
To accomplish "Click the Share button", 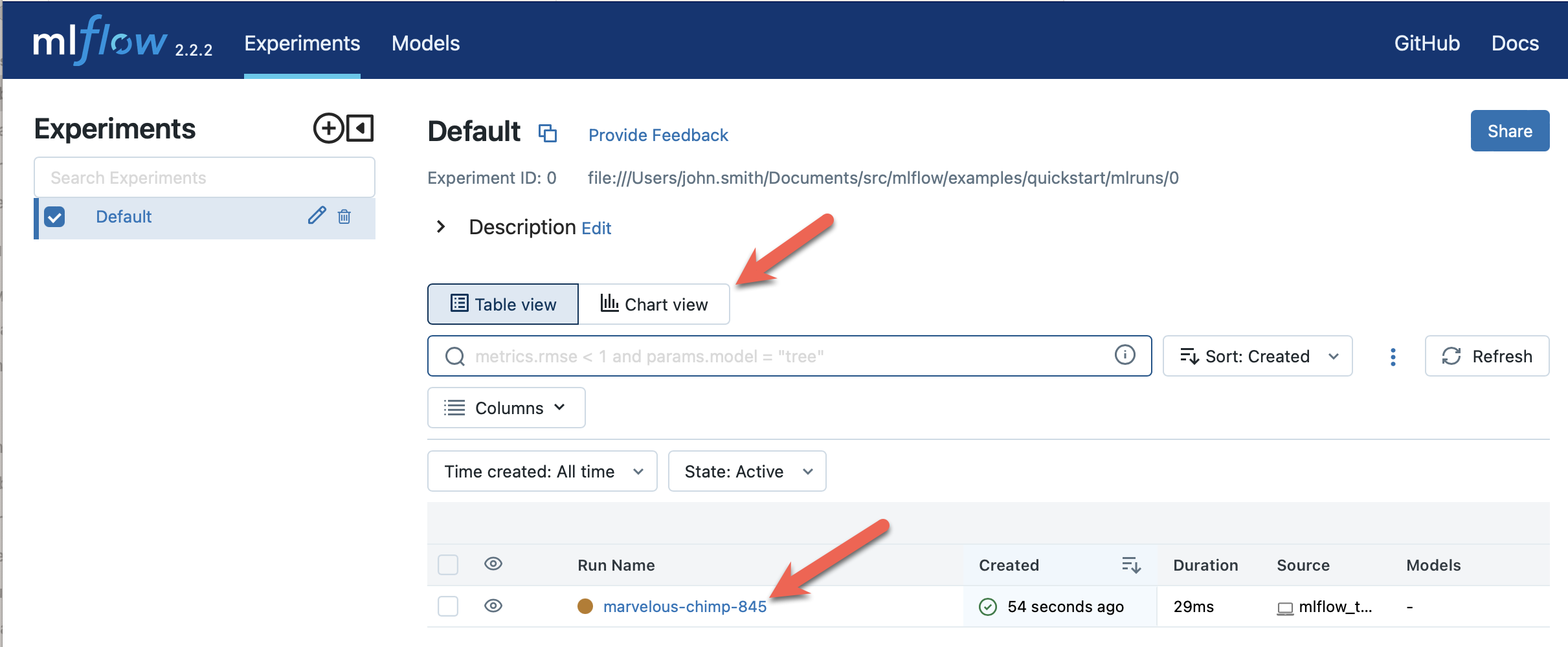I will [1510, 131].
